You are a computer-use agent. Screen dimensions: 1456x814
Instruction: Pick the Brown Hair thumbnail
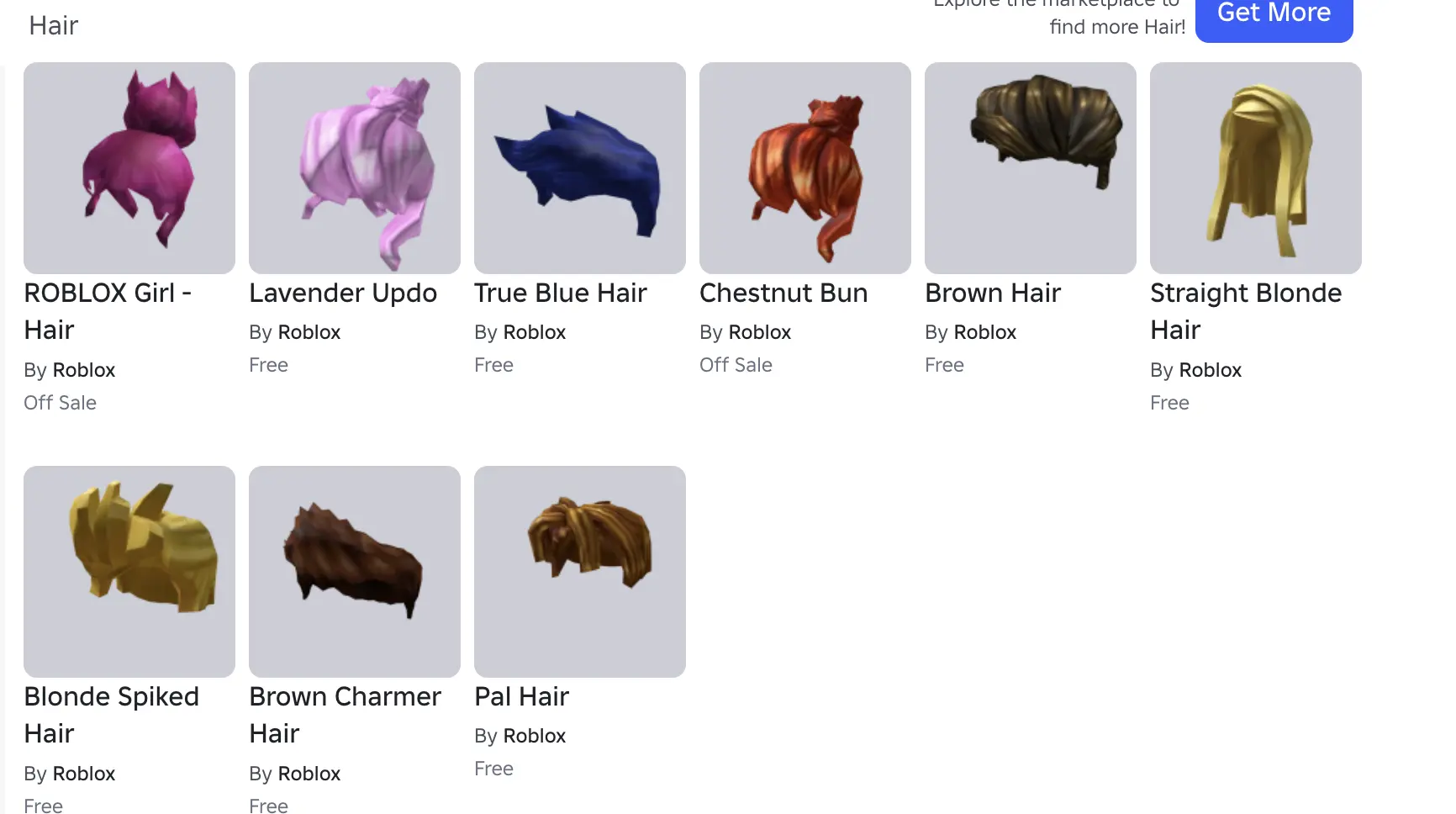click(x=1031, y=168)
